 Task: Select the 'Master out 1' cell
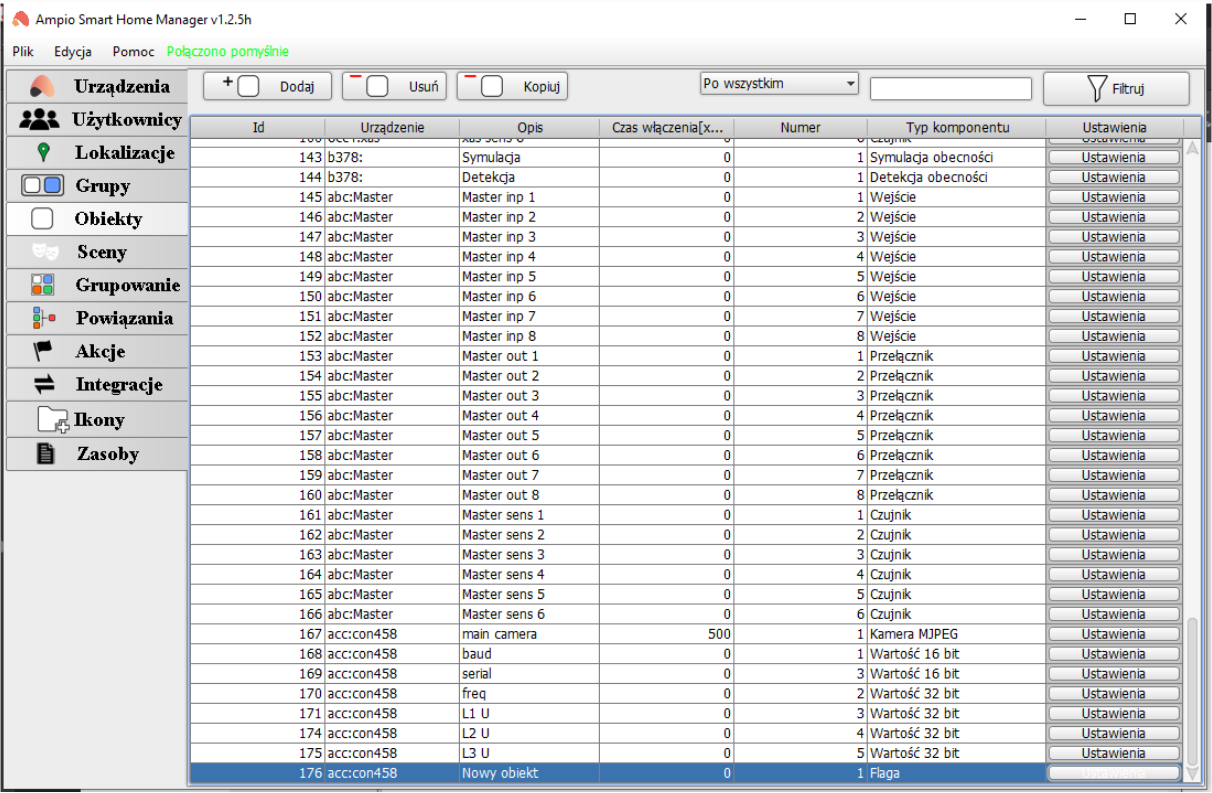tap(530, 356)
